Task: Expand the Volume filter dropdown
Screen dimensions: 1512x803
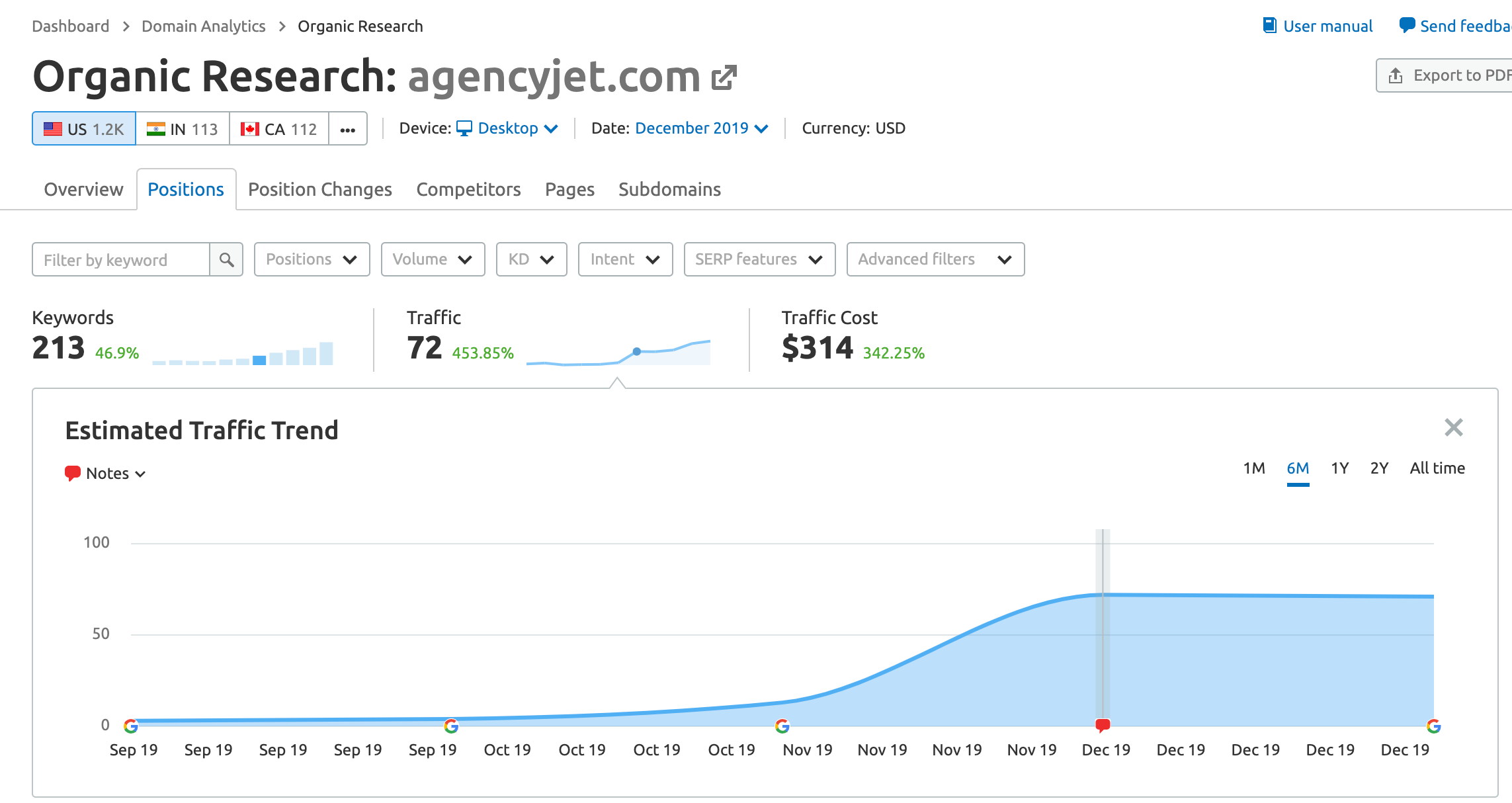Action: click(432, 259)
